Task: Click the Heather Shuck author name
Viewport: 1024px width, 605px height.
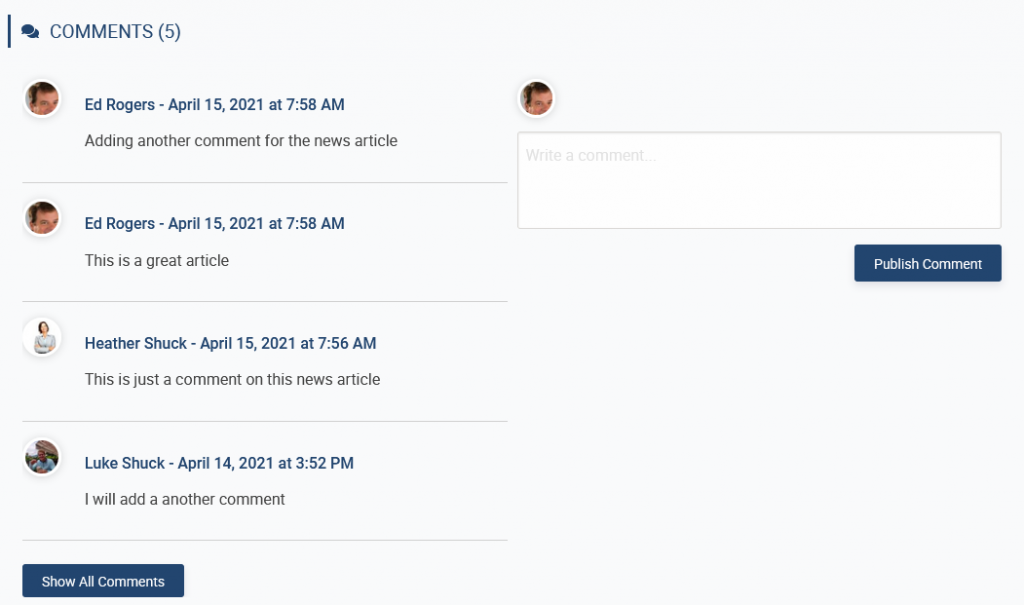Action: tap(135, 344)
